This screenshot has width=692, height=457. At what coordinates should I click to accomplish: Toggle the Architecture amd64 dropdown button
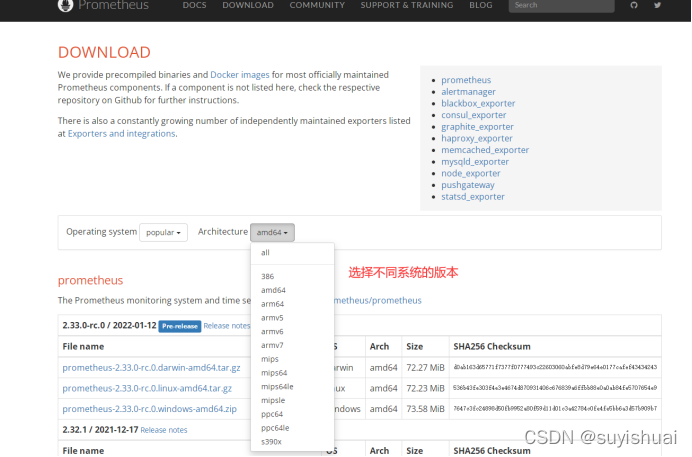(272, 232)
